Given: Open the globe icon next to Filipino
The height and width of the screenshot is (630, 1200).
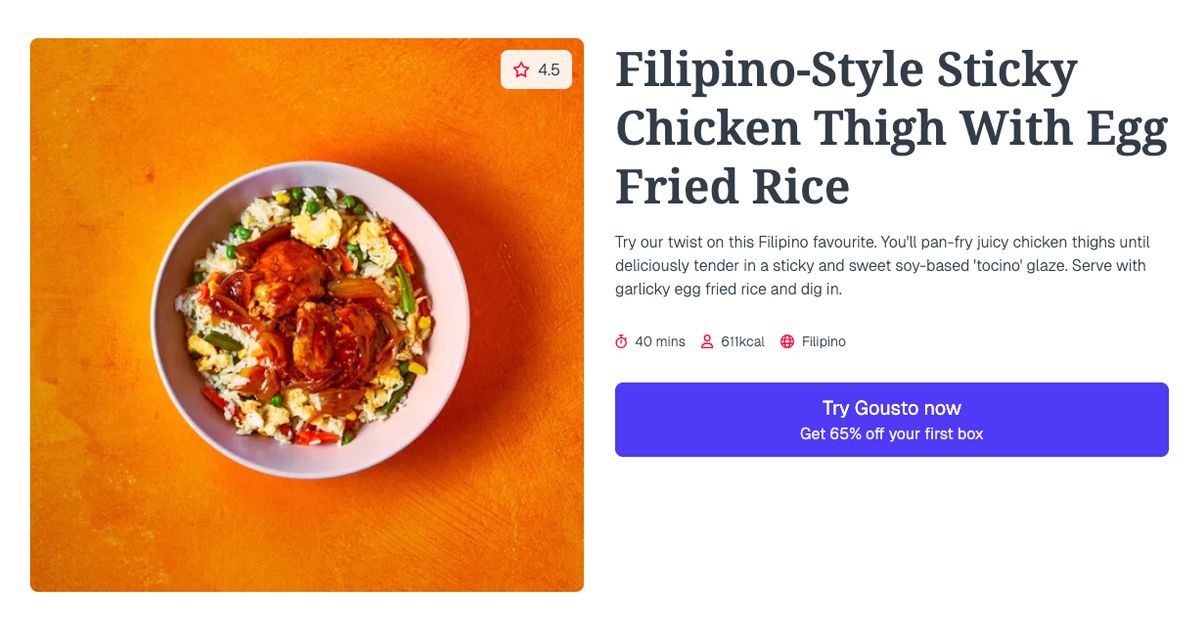Looking at the screenshot, I should [789, 341].
